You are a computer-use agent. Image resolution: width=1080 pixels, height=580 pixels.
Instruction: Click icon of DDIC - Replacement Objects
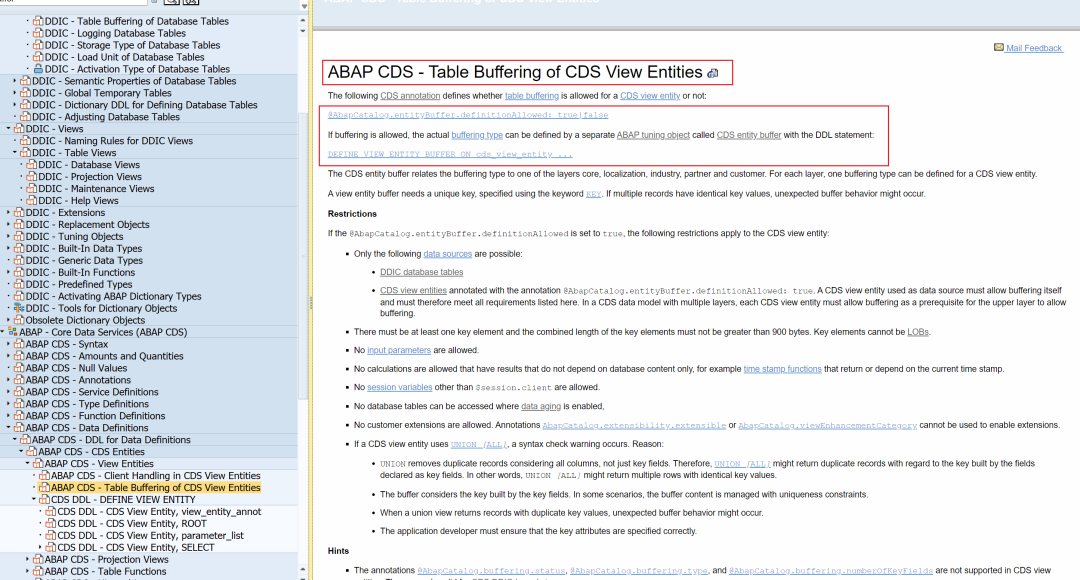19,225
